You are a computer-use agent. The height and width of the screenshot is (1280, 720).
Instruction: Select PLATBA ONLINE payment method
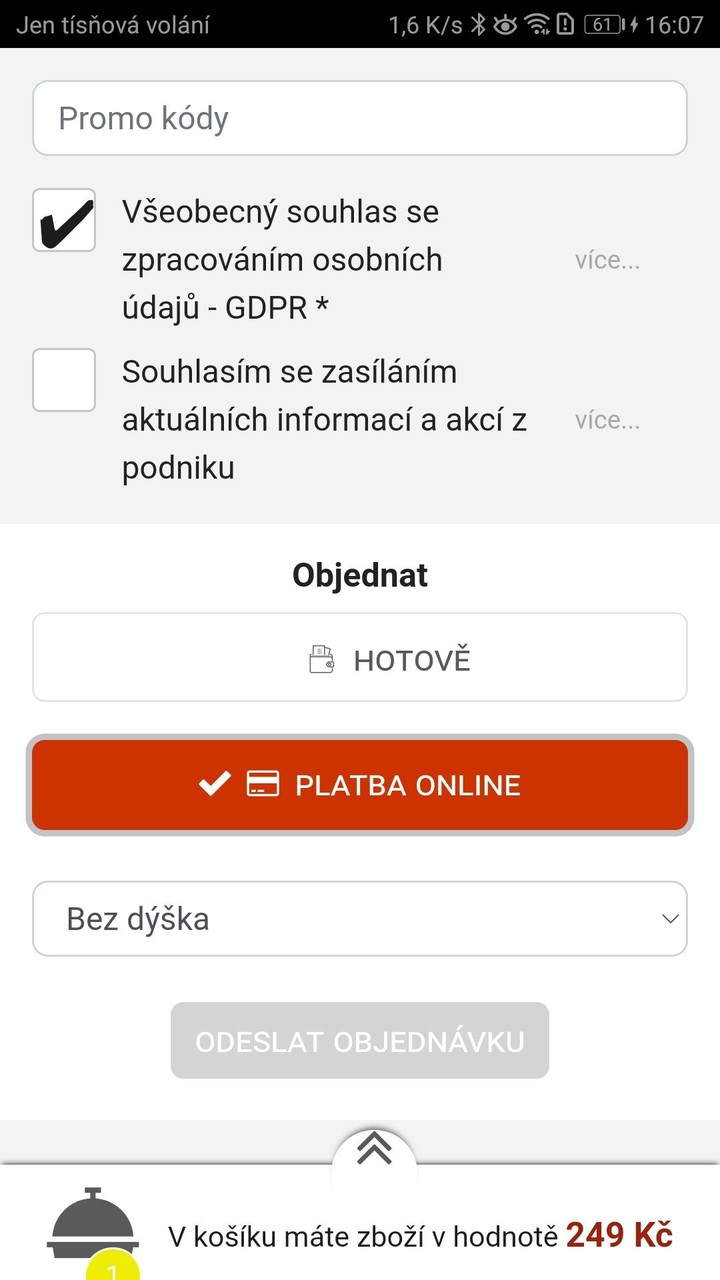[360, 785]
